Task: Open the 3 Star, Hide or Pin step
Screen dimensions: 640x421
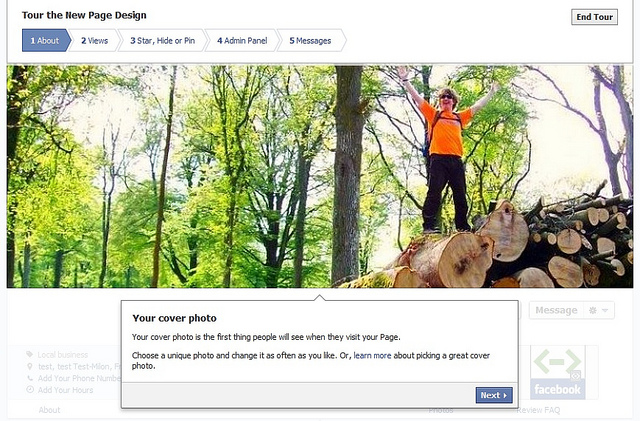Action: [x=162, y=41]
